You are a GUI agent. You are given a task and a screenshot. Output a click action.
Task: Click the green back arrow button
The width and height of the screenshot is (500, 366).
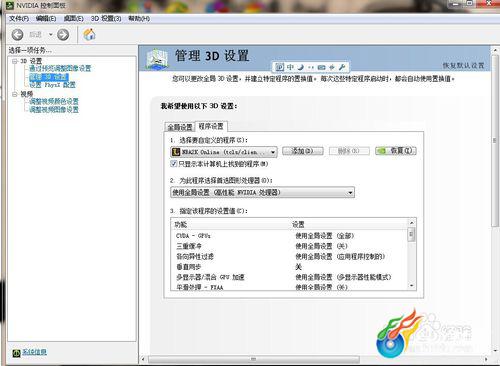tap(17, 34)
